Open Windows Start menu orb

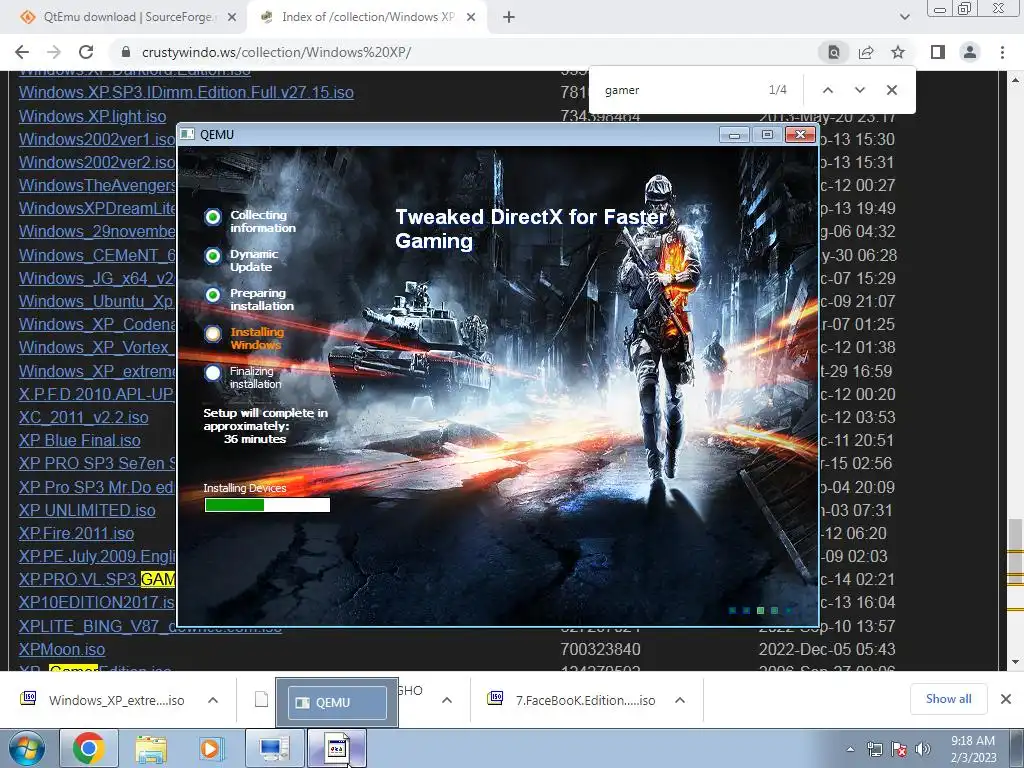pos(25,748)
